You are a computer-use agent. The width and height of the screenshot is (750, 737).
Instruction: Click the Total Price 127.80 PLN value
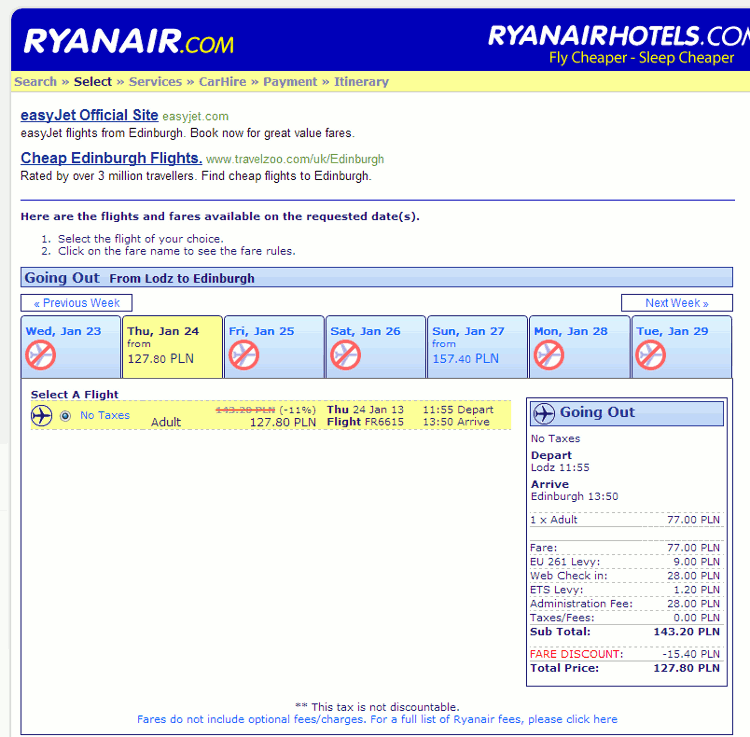pyautogui.click(x=686, y=668)
